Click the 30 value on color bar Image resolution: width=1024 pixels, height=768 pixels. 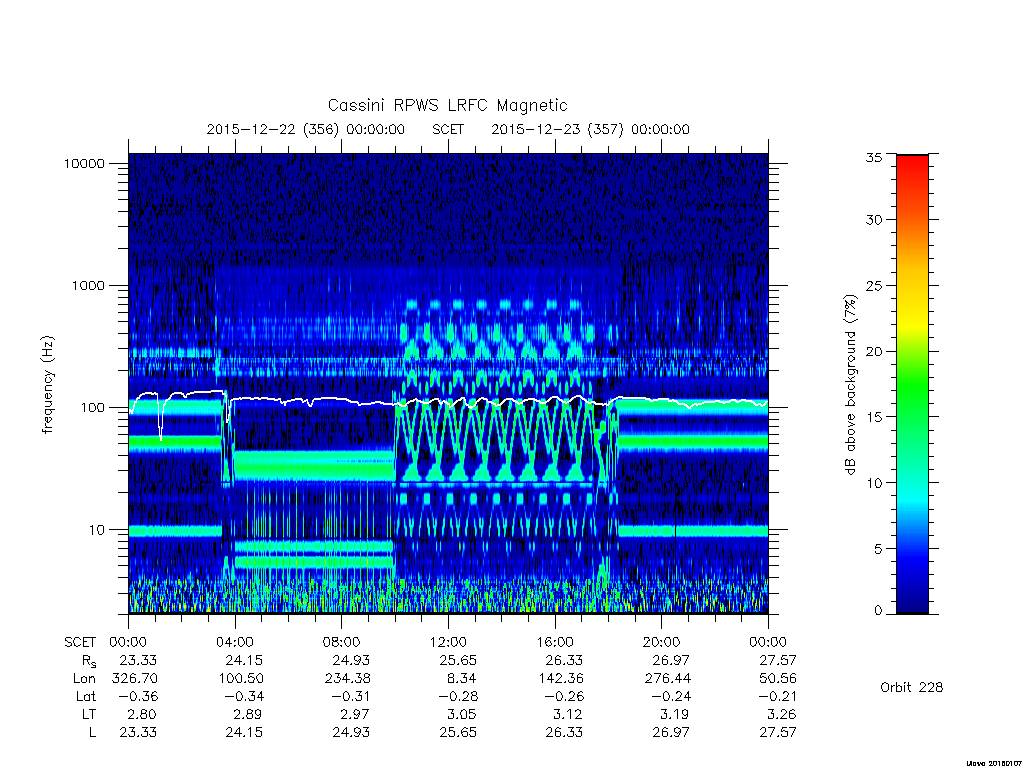[x=874, y=220]
